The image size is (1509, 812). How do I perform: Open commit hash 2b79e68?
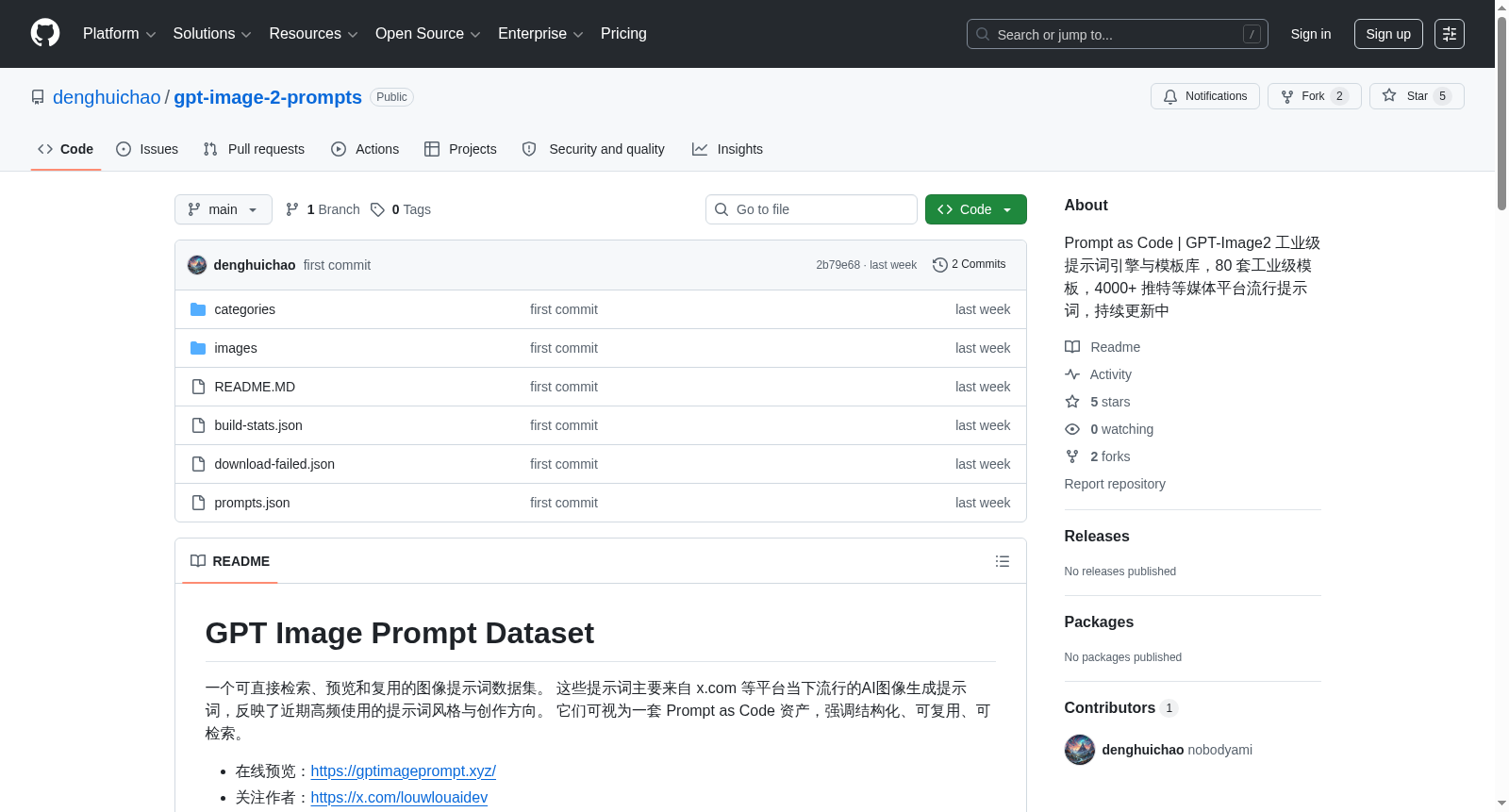click(x=837, y=265)
